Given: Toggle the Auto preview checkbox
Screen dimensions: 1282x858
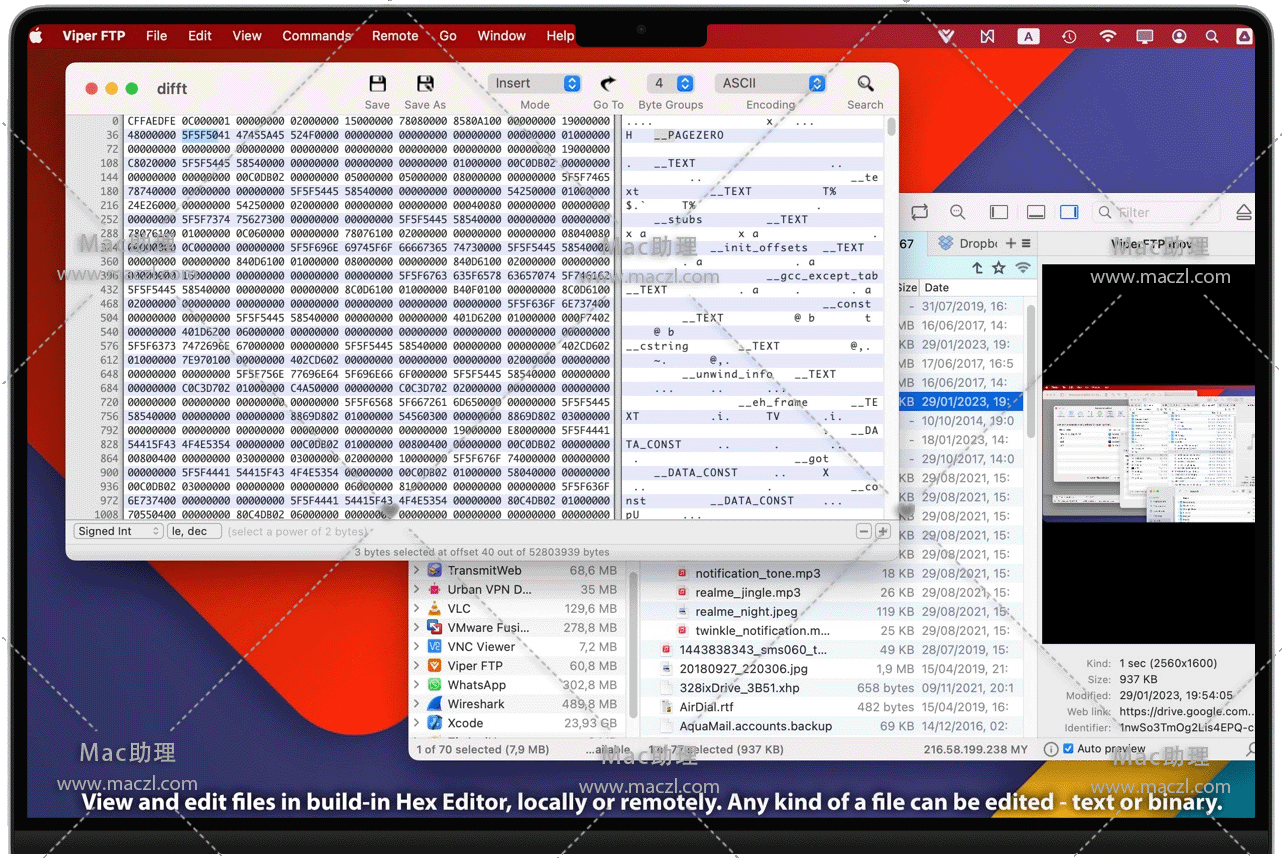Looking at the screenshot, I should click(x=1069, y=749).
